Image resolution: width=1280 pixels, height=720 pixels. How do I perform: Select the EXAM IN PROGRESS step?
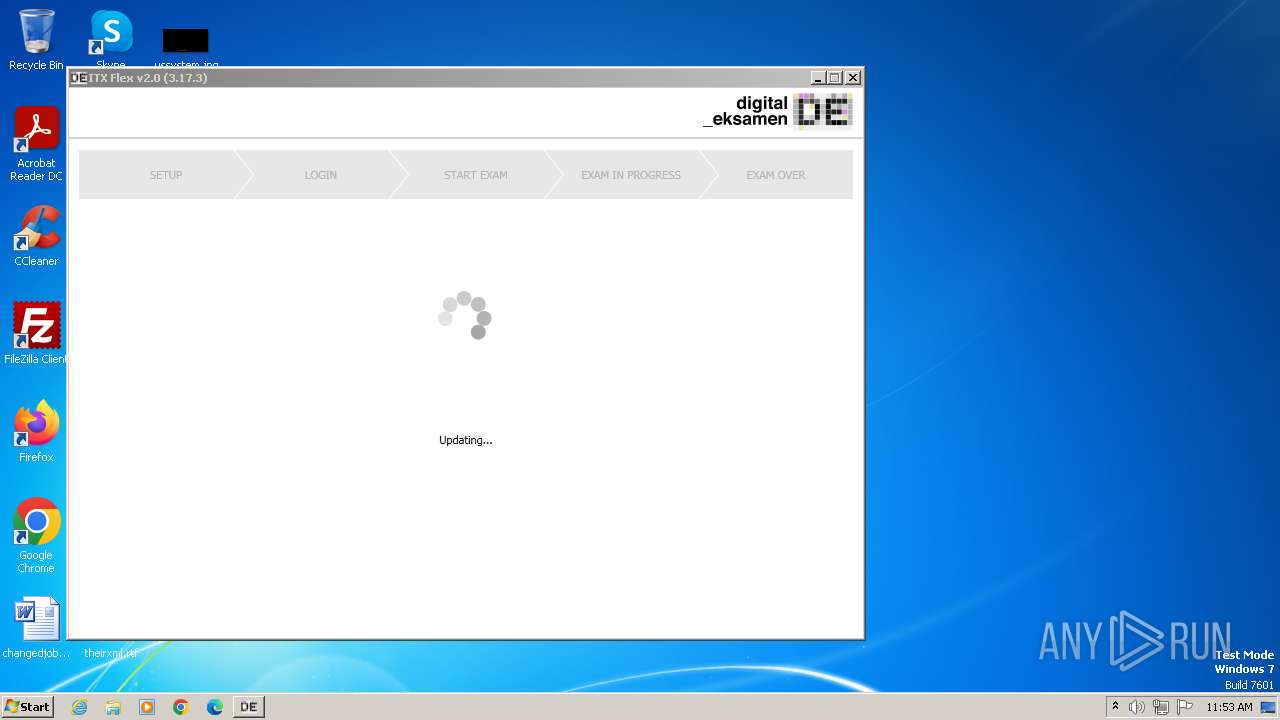pyautogui.click(x=631, y=175)
